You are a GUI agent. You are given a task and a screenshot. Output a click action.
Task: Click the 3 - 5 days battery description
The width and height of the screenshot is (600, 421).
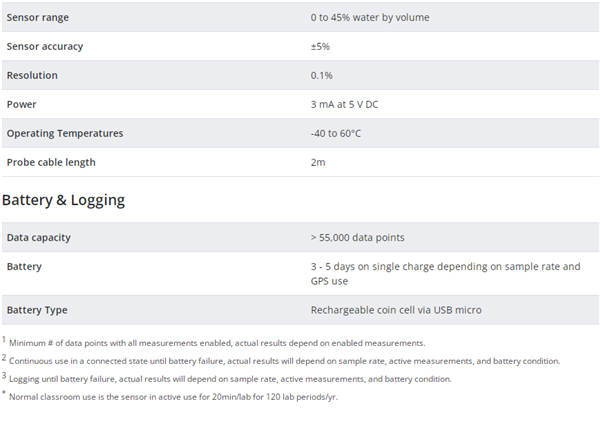pyautogui.click(x=445, y=274)
